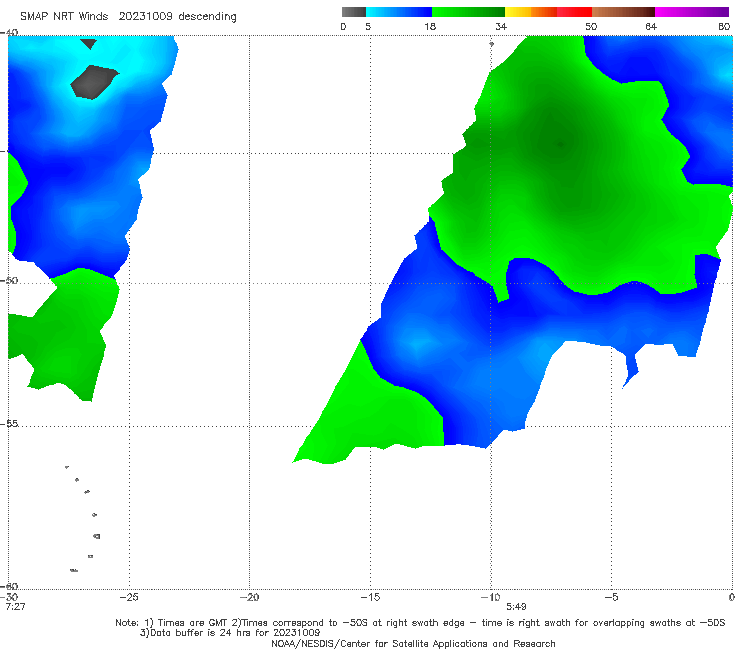Screen dimensions: 740x650
Task: Pick the brown 50–64 color bar segment
Action: [x=623, y=12]
